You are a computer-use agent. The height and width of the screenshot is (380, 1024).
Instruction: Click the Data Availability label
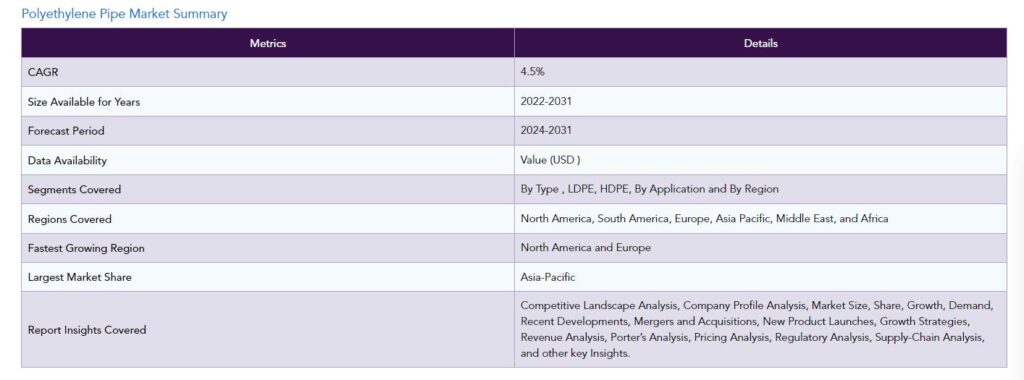(x=67, y=161)
